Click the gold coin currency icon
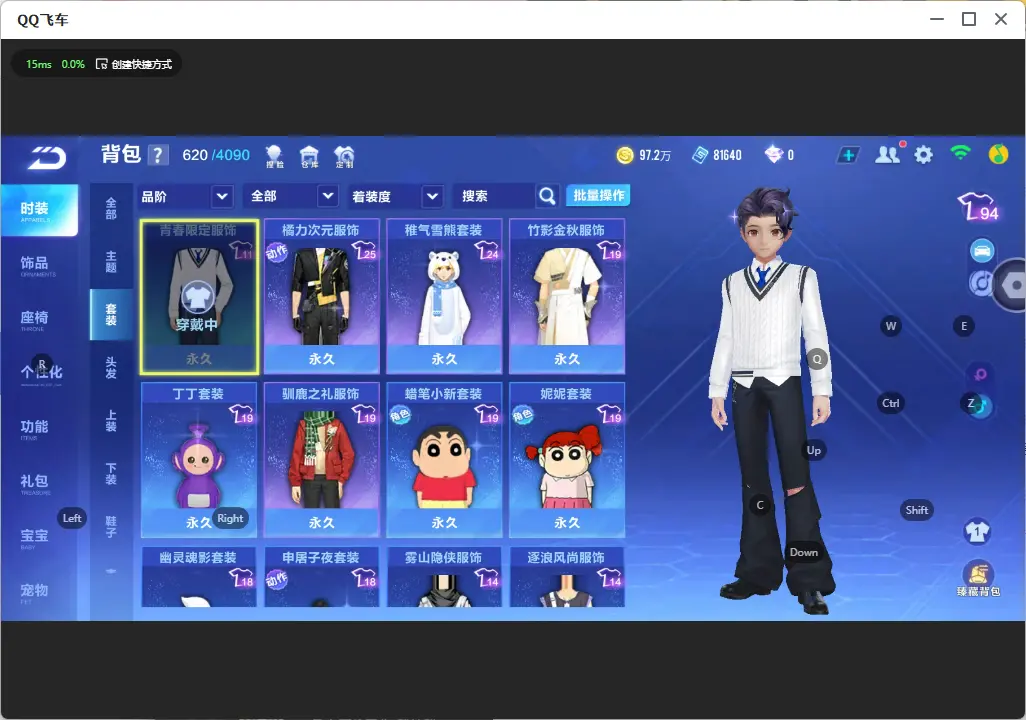The width and height of the screenshot is (1026, 720). point(625,155)
